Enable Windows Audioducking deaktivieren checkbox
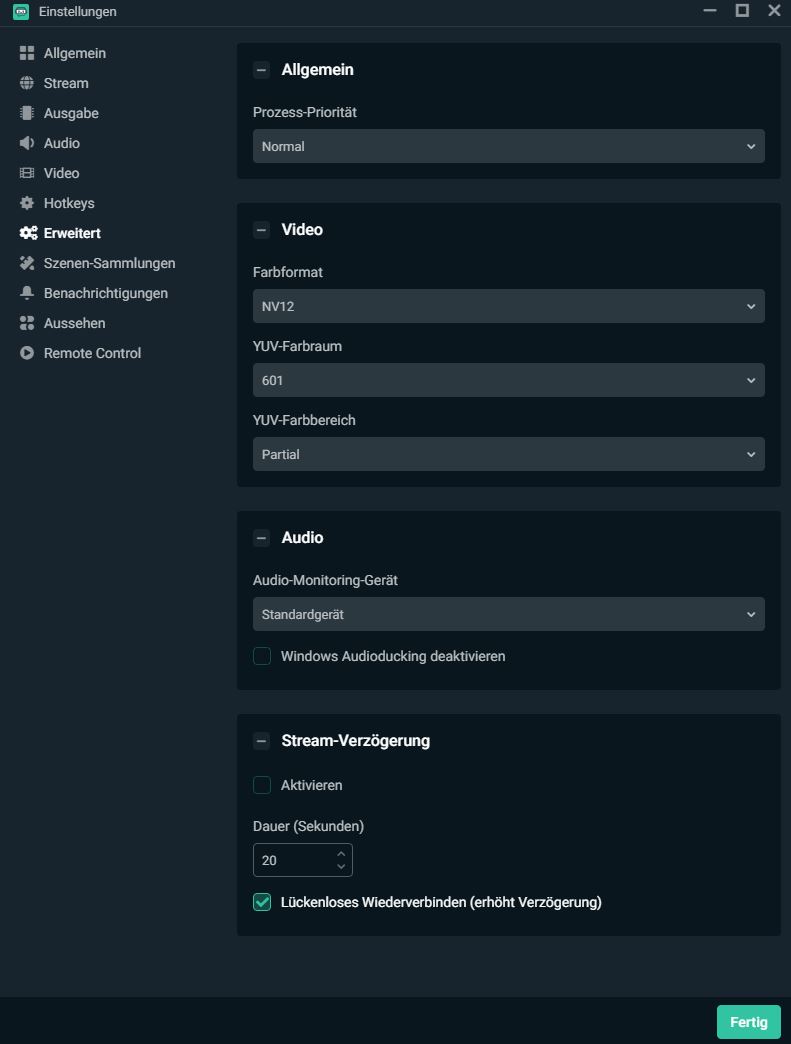 point(262,656)
